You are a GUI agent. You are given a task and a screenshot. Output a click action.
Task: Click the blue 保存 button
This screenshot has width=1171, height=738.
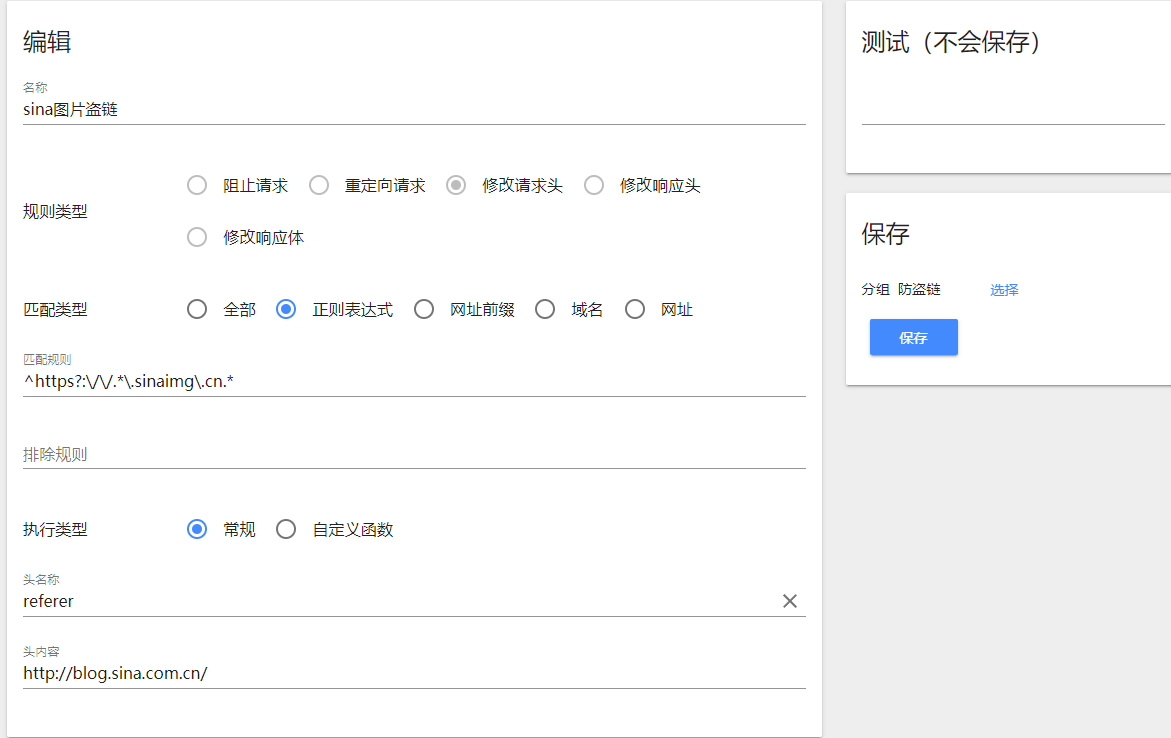point(913,338)
